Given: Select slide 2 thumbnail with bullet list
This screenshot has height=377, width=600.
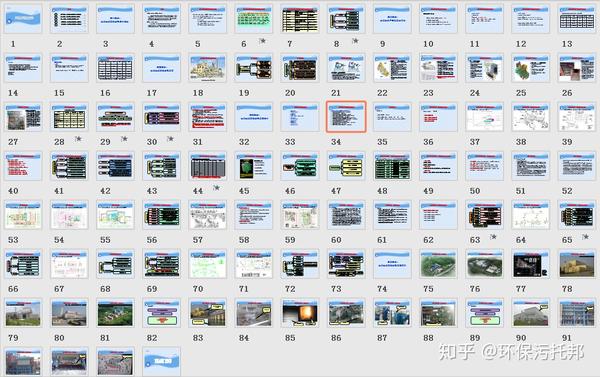Looking at the screenshot, I should click(x=69, y=19).
